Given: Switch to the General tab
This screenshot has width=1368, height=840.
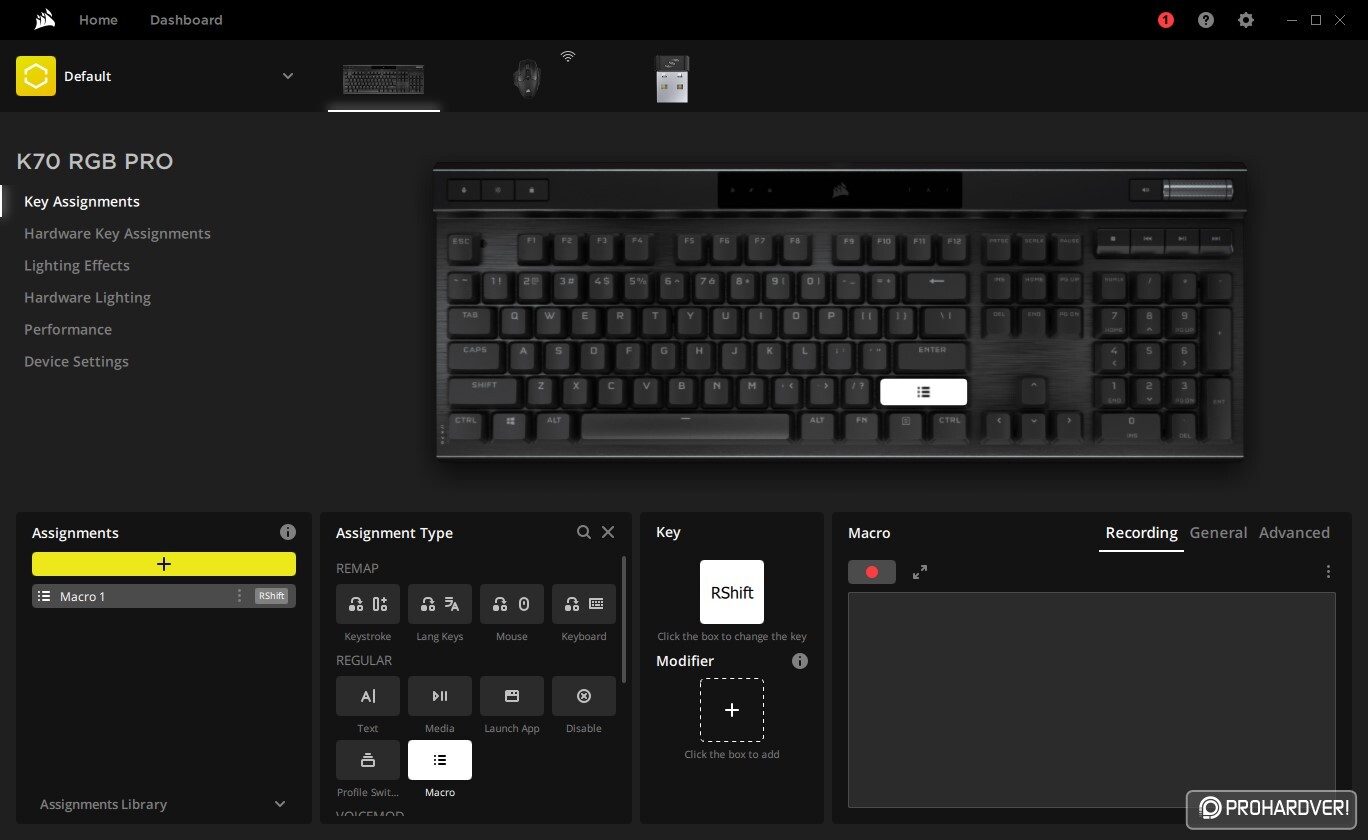Looking at the screenshot, I should [1218, 533].
